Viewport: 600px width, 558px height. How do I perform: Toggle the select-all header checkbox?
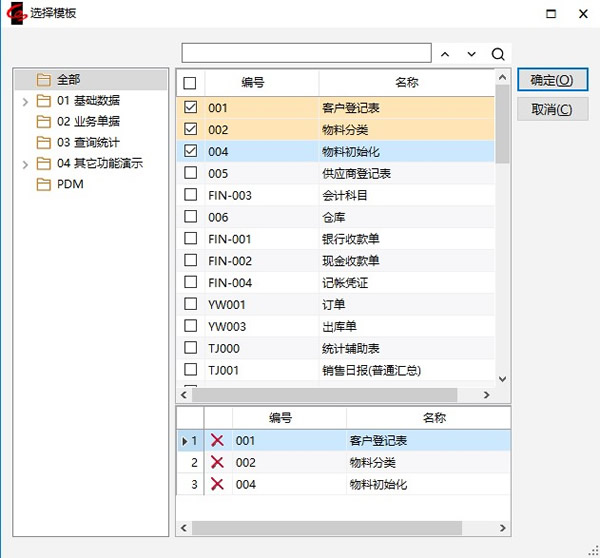pos(191,83)
